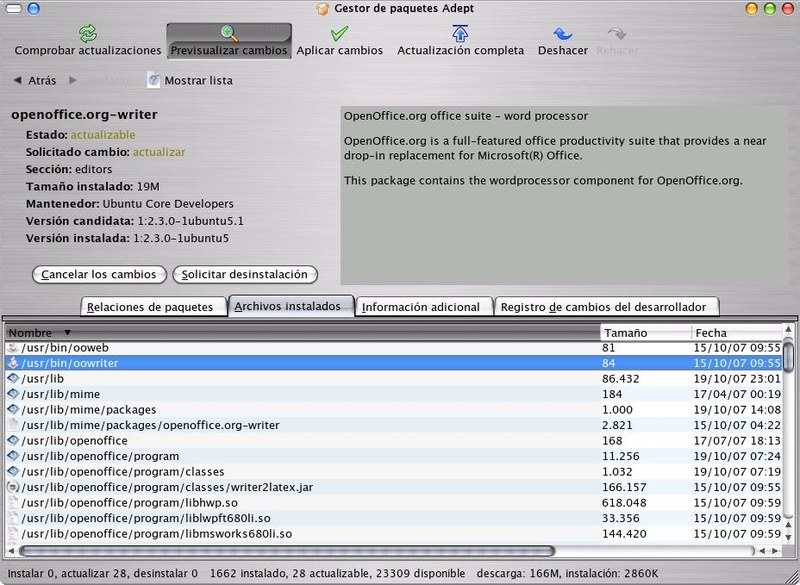Click the Nombre column header
Screen dimensions: 800x585
pos(303,333)
